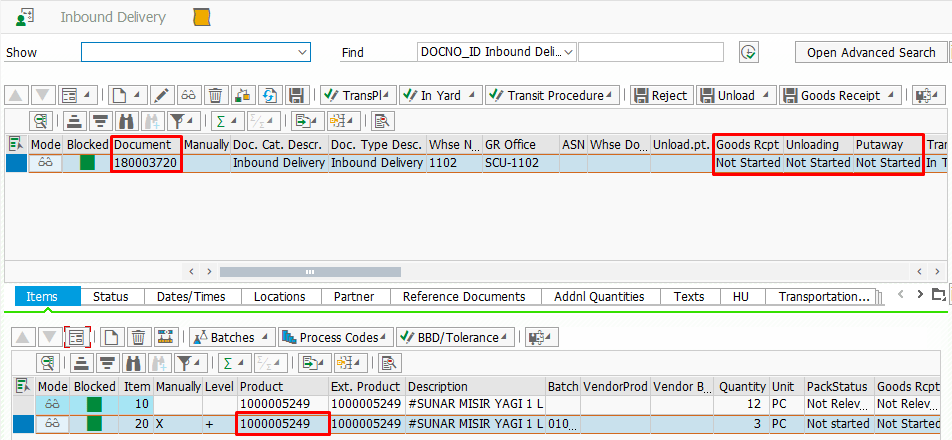This screenshot has height=440, width=952.
Task: Click the save diskette icon in header toolbar
Action: [x=295, y=96]
